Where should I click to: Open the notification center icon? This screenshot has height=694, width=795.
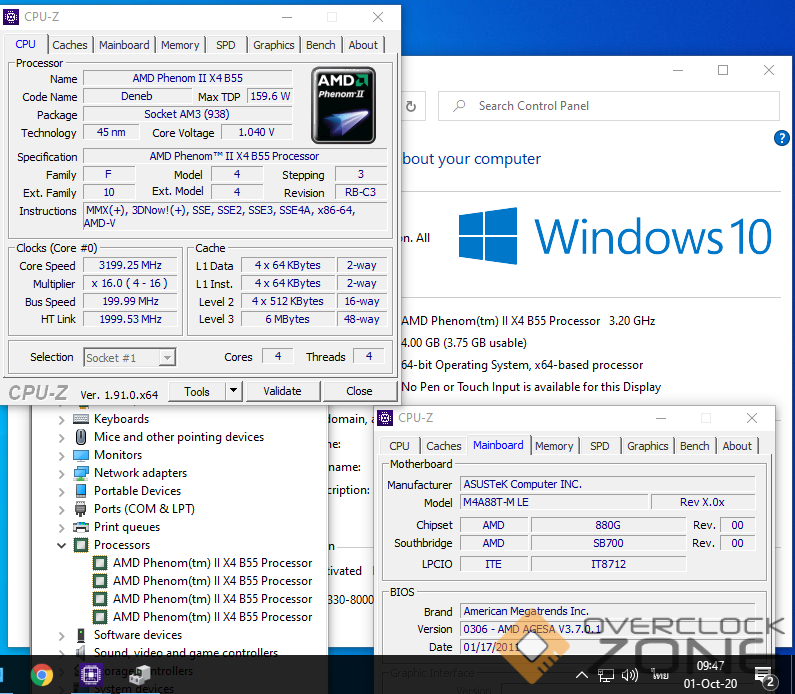[765, 676]
